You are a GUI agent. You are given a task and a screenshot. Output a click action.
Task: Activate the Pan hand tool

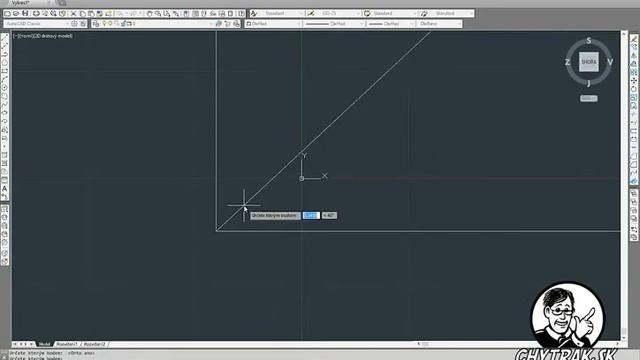[149, 13]
